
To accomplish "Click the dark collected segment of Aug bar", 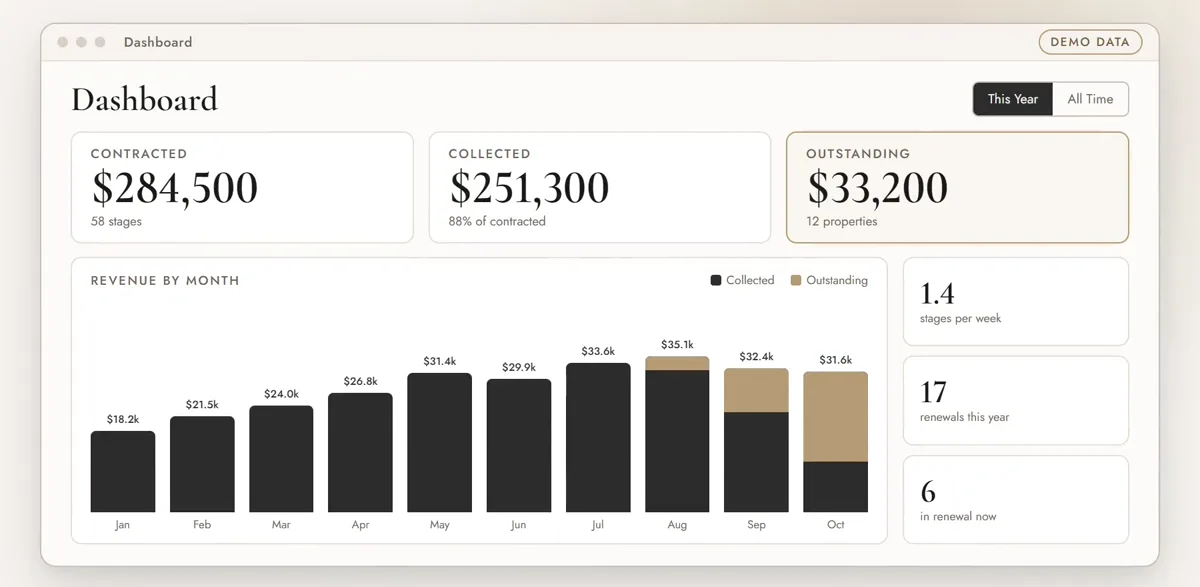I will coord(677,441).
